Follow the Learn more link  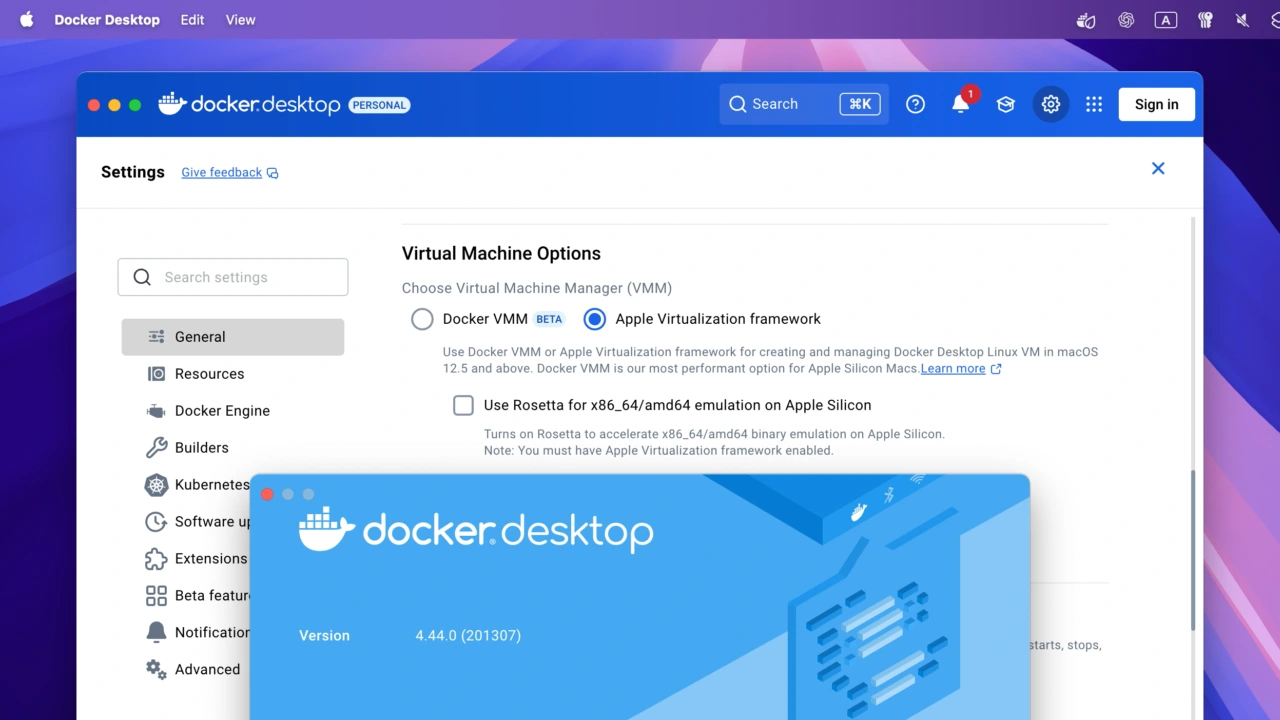[x=953, y=368]
